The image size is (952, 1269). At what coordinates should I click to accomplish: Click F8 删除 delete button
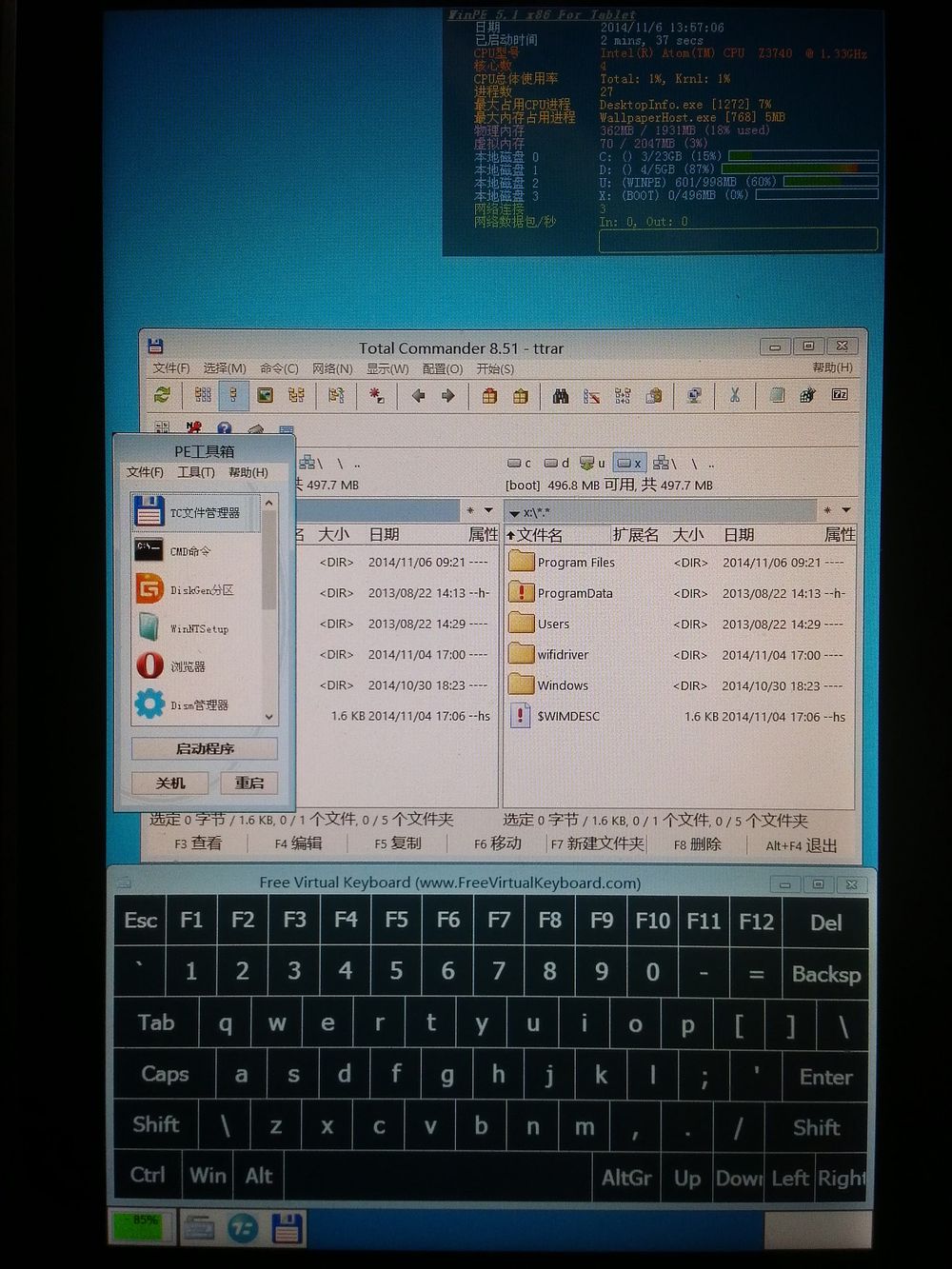point(698,844)
